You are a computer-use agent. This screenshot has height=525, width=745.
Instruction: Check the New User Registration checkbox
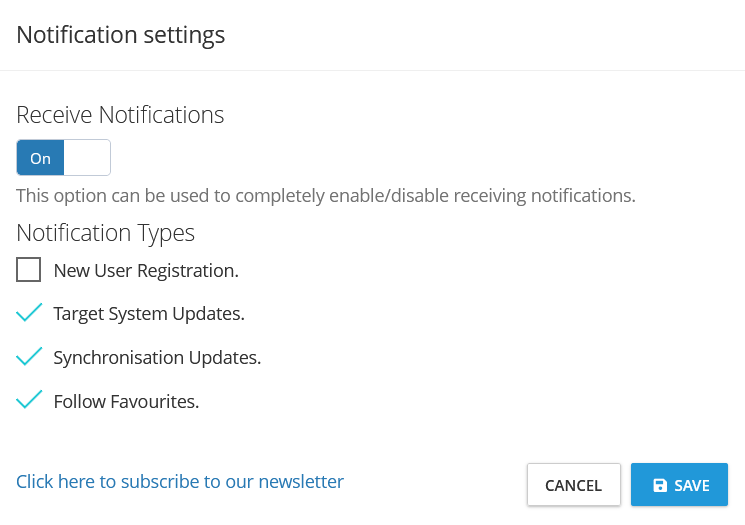[29, 270]
